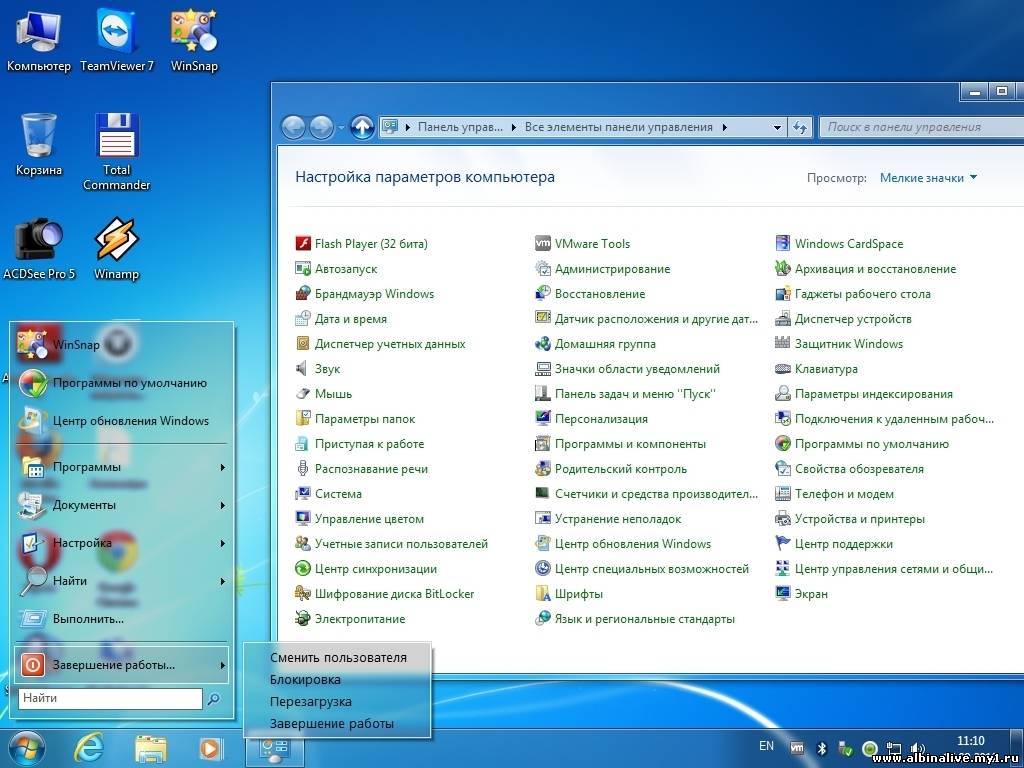Open Internet Explorer from the taskbar
The width and height of the screenshot is (1024, 768).
coord(89,747)
